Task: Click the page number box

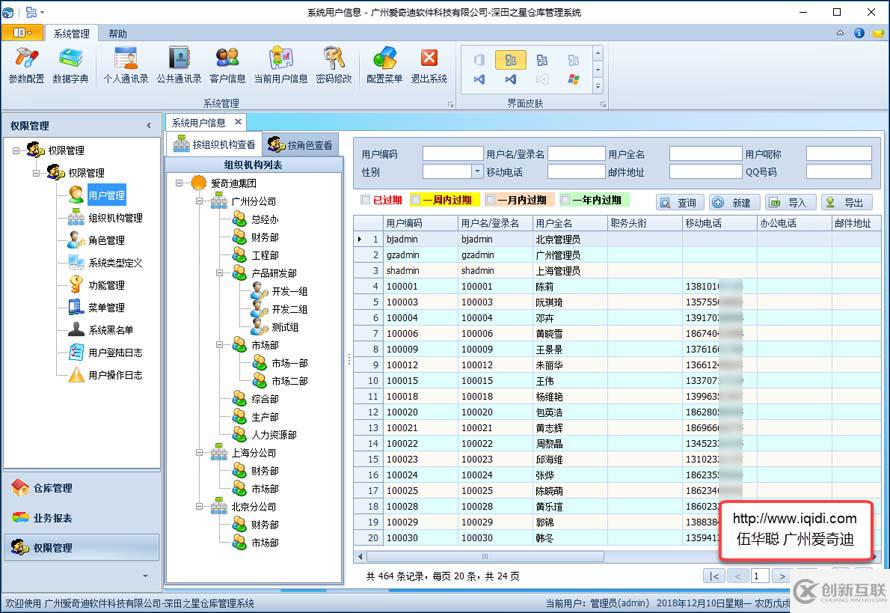Action: [x=759, y=576]
